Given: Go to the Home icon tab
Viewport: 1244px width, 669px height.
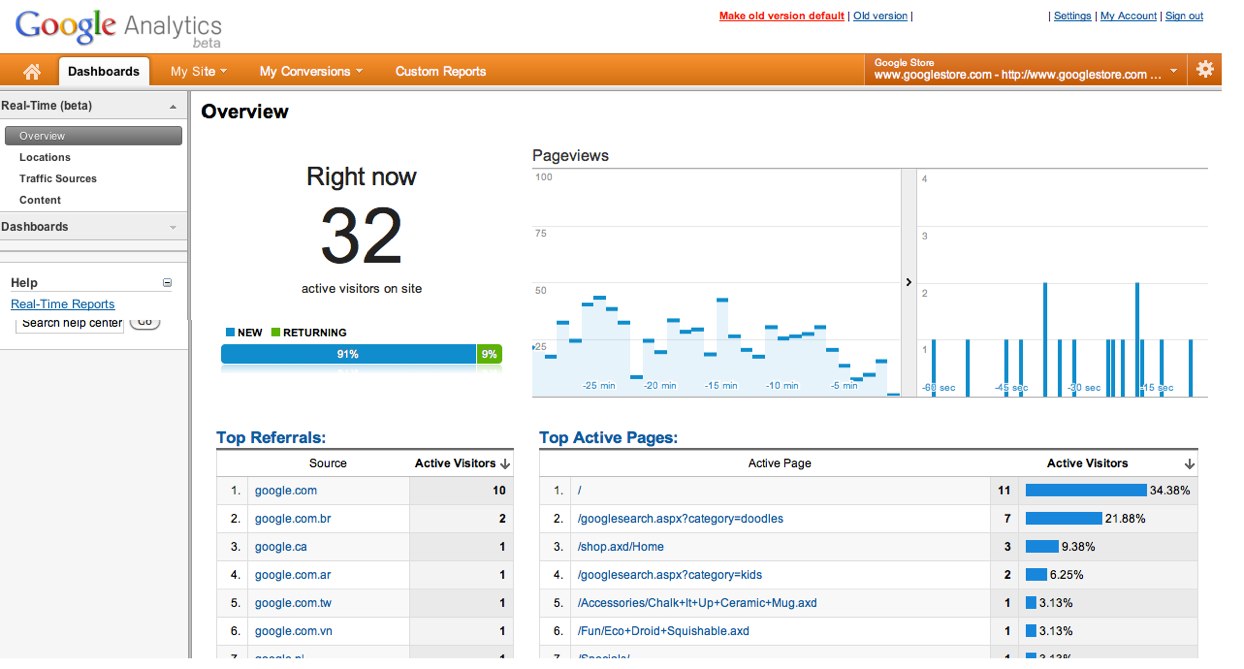Looking at the screenshot, I should 32,71.
